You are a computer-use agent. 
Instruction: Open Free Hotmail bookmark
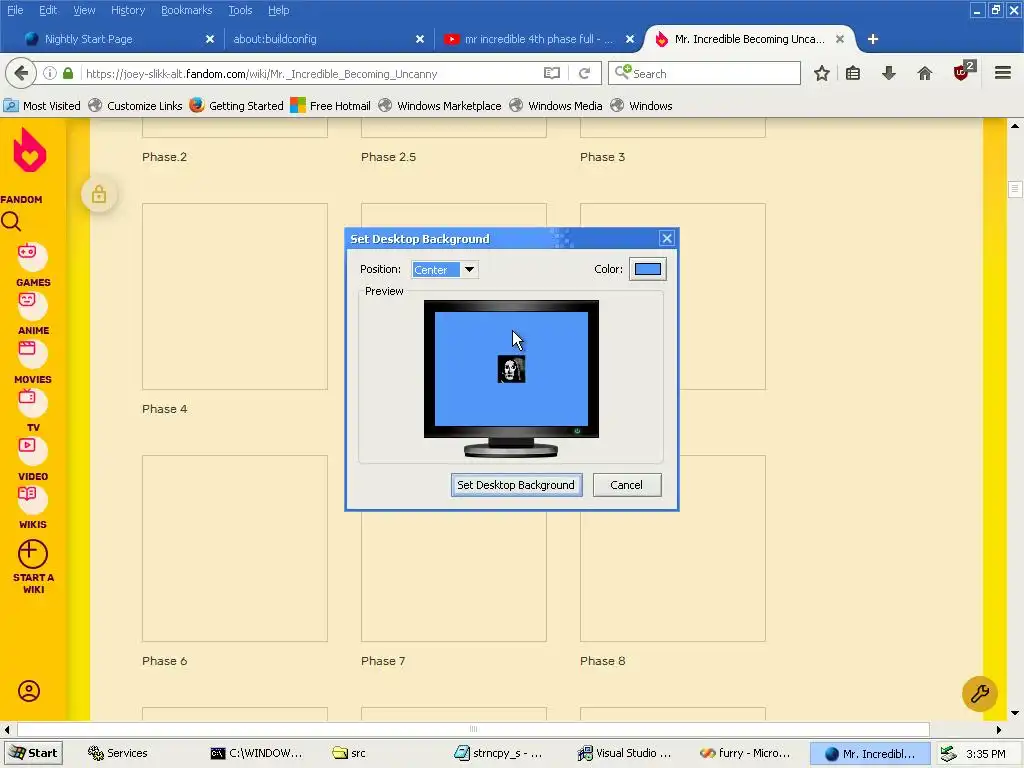click(330, 106)
